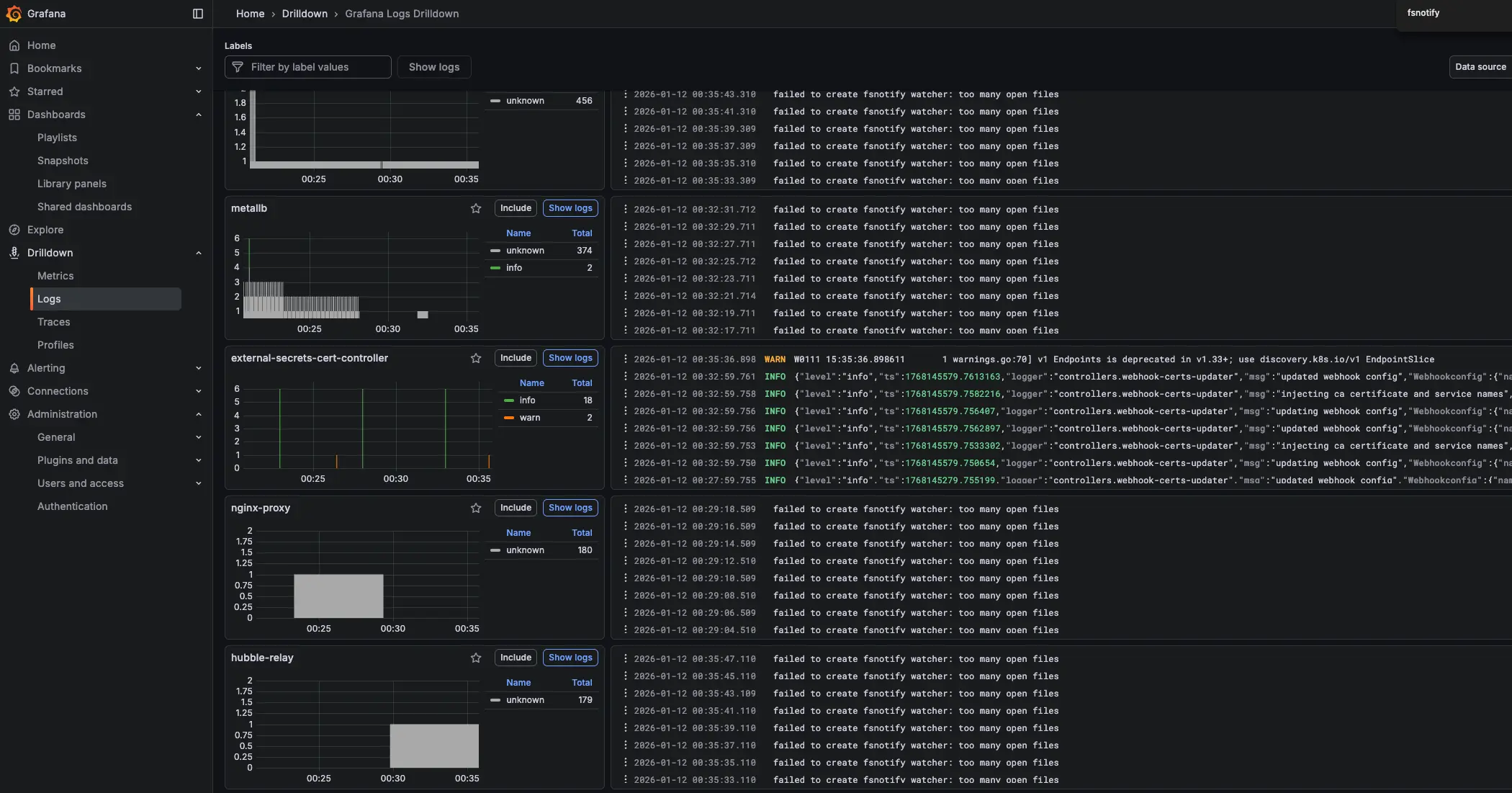Favorite the metallb service star icon
The image size is (1512, 793).
476,208
